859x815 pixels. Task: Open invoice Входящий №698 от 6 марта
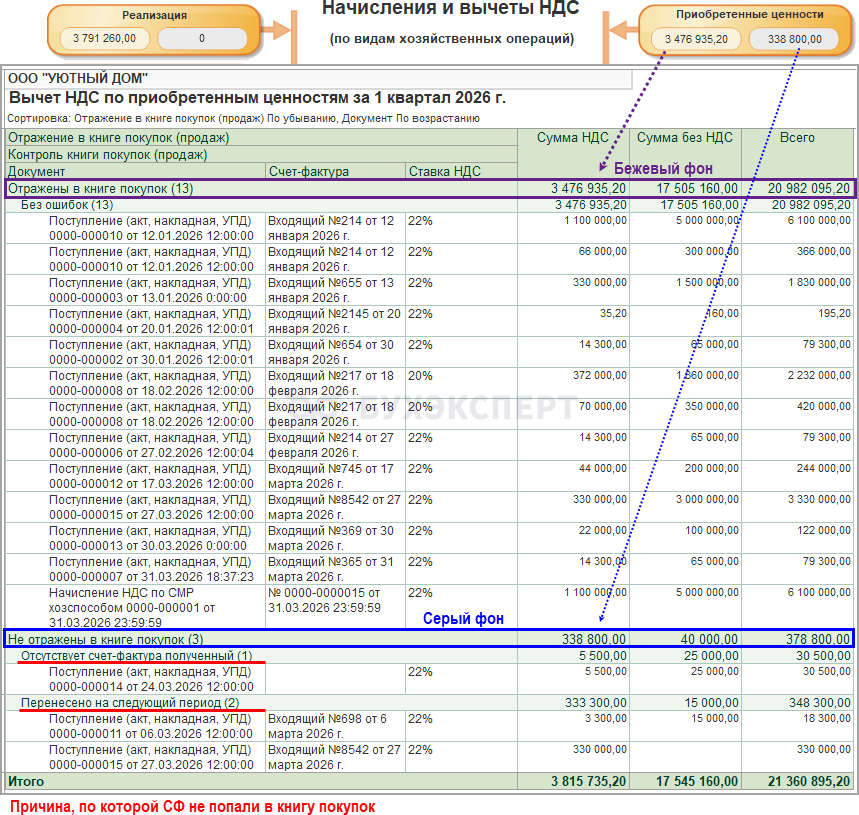click(x=328, y=726)
